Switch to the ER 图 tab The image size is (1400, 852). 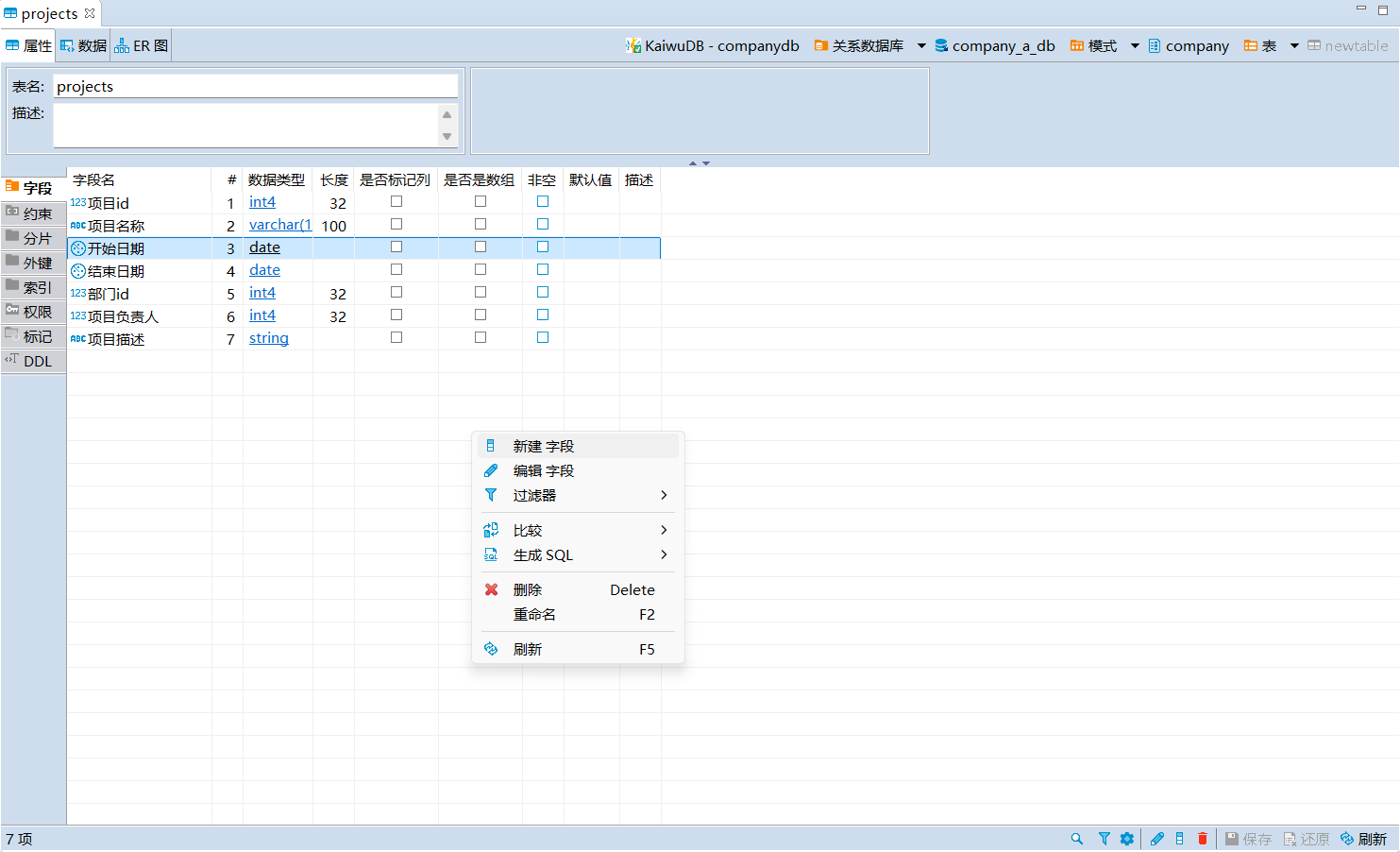[x=142, y=45]
